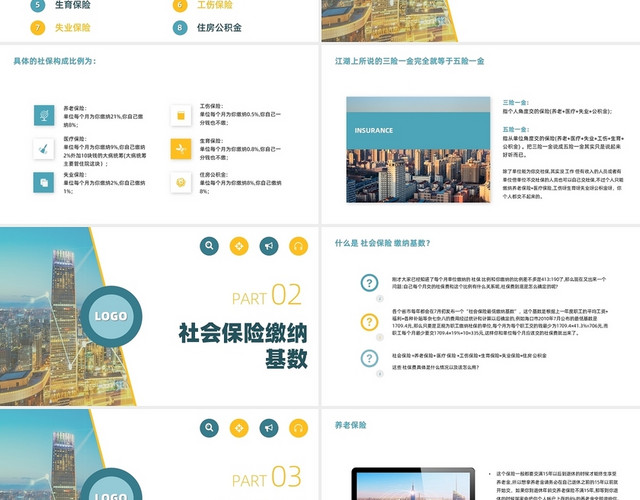Click the heading 具体的社保构成比例为:
This screenshot has height=500, width=640.
click(x=55, y=61)
